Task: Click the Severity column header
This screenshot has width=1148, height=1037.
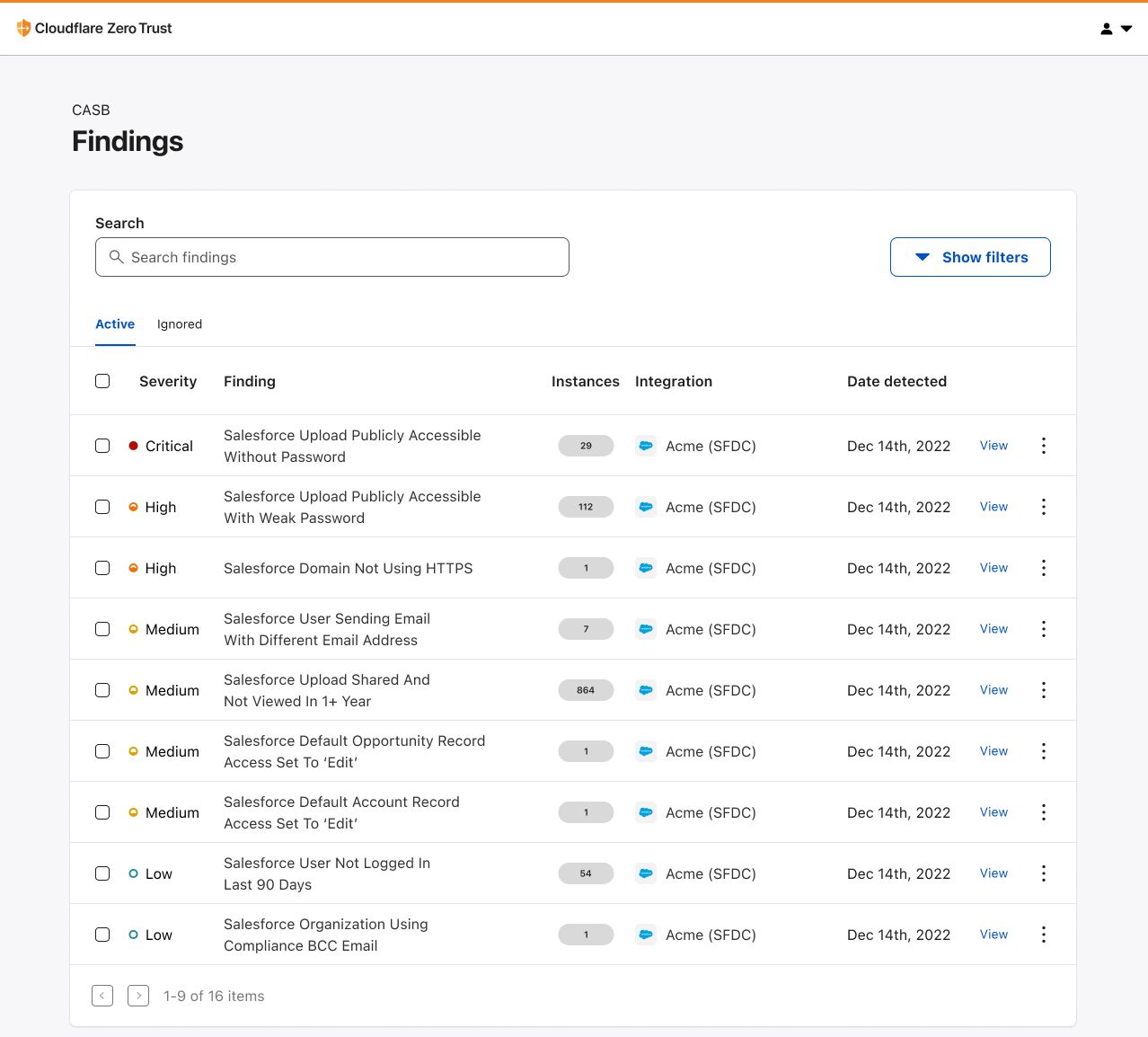Action: [168, 381]
